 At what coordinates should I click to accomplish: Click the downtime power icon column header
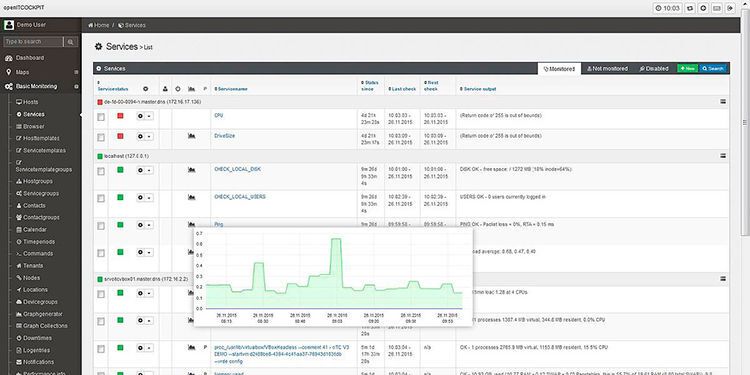click(178, 88)
